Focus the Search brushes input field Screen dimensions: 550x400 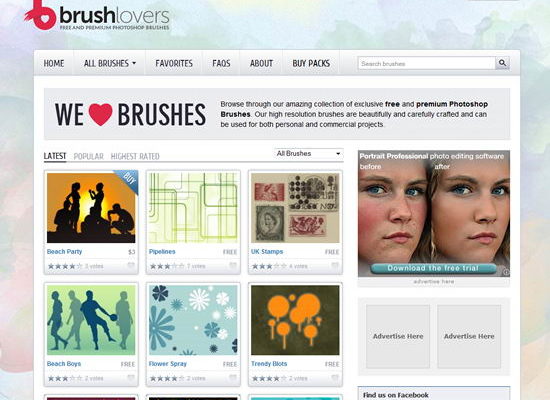click(427, 64)
